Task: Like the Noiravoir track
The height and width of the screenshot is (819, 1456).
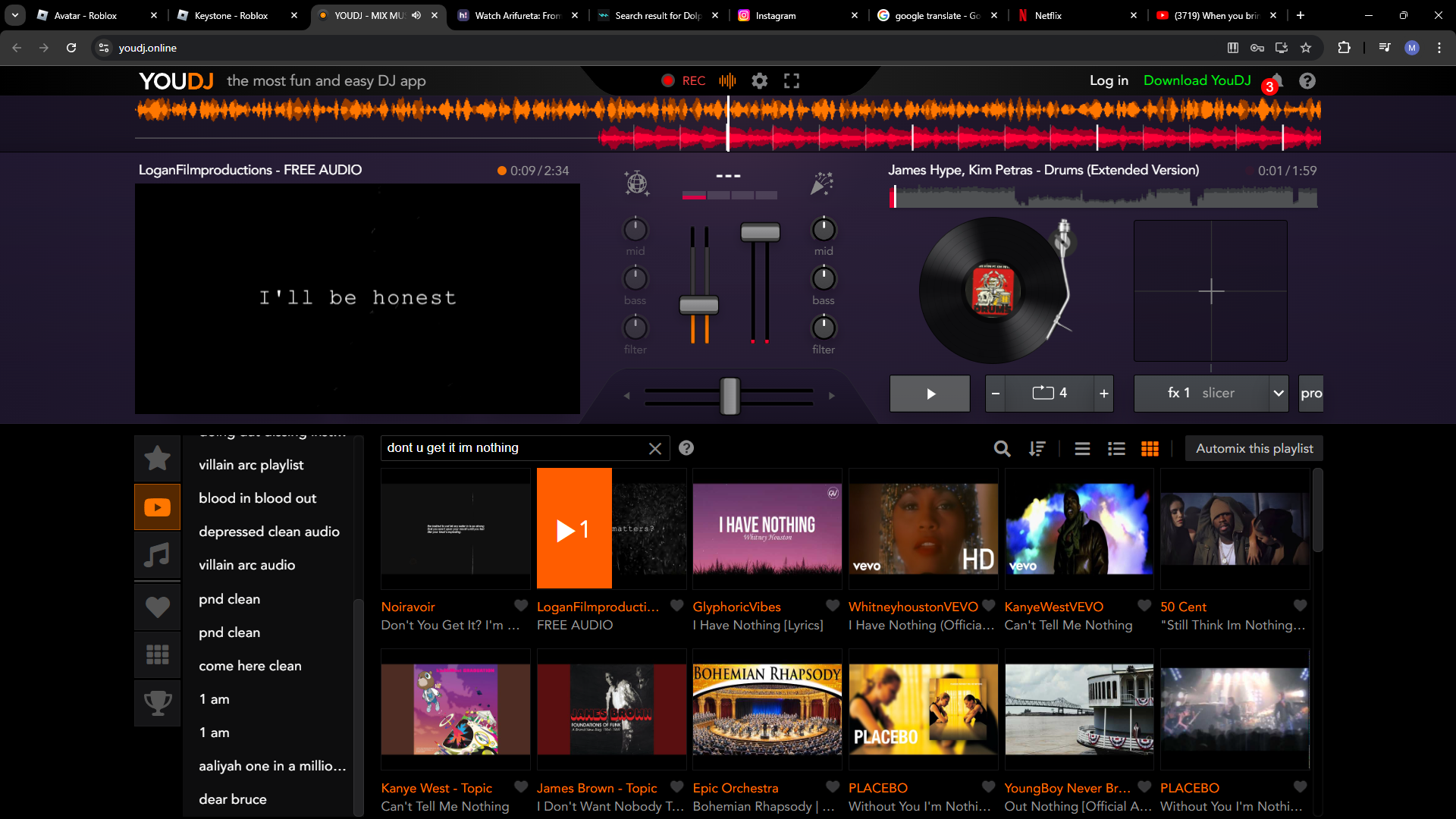Action: pos(521,605)
